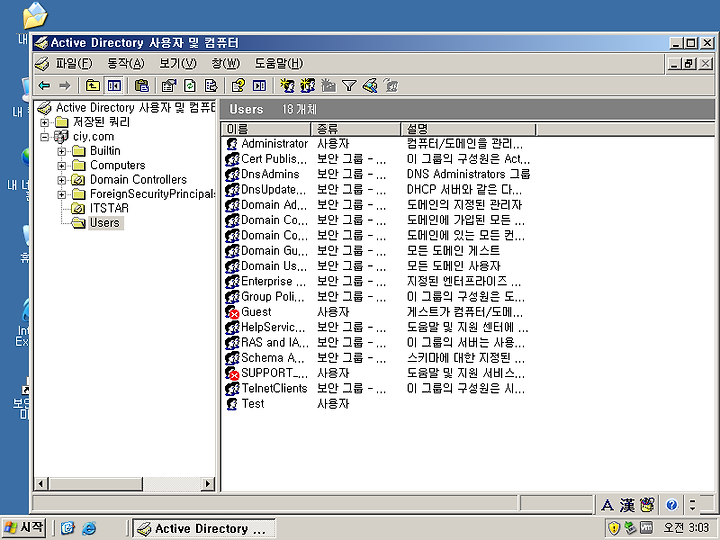Go back using the Back arrow
The image size is (720, 540).
(45, 85)
